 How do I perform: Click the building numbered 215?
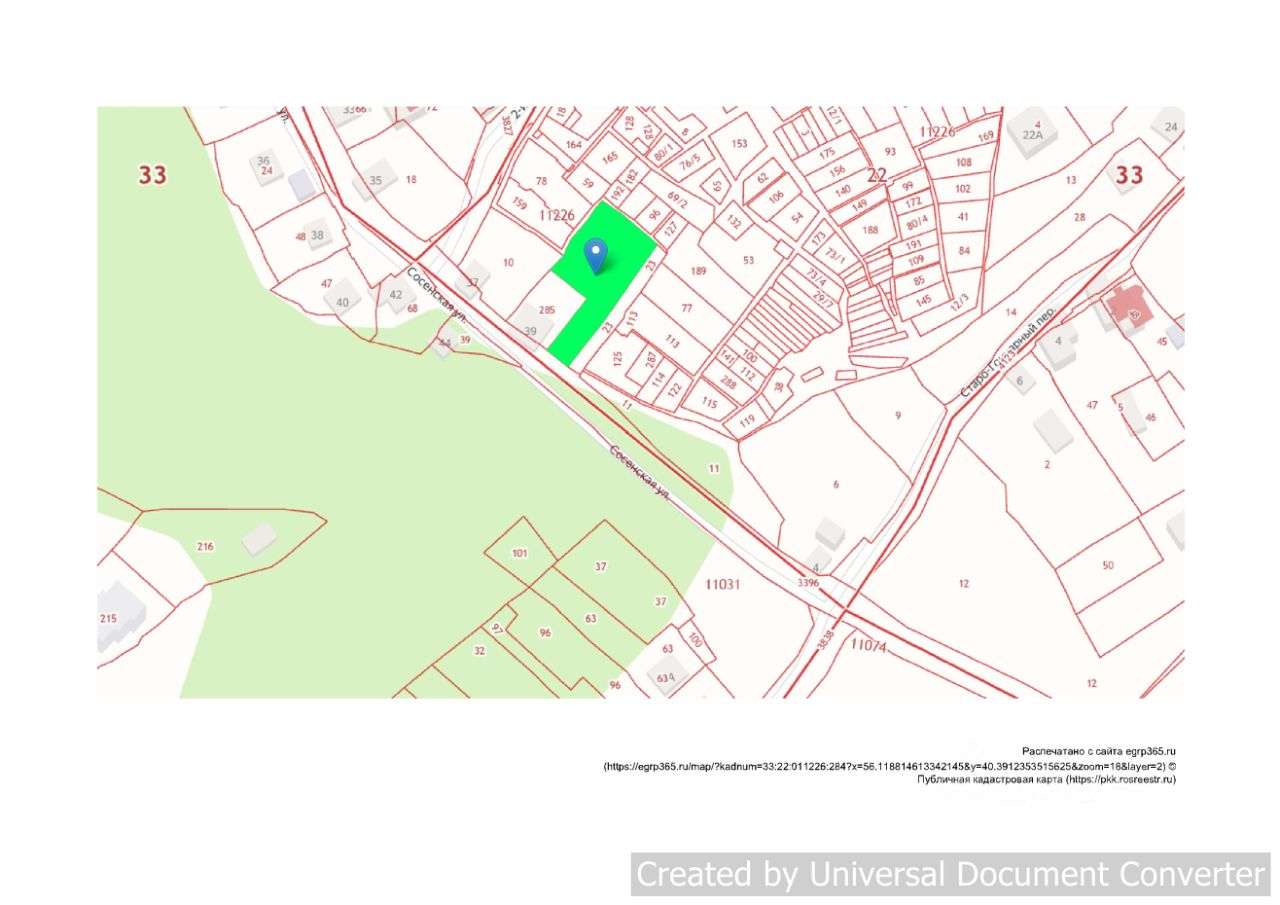coord(108,619)
